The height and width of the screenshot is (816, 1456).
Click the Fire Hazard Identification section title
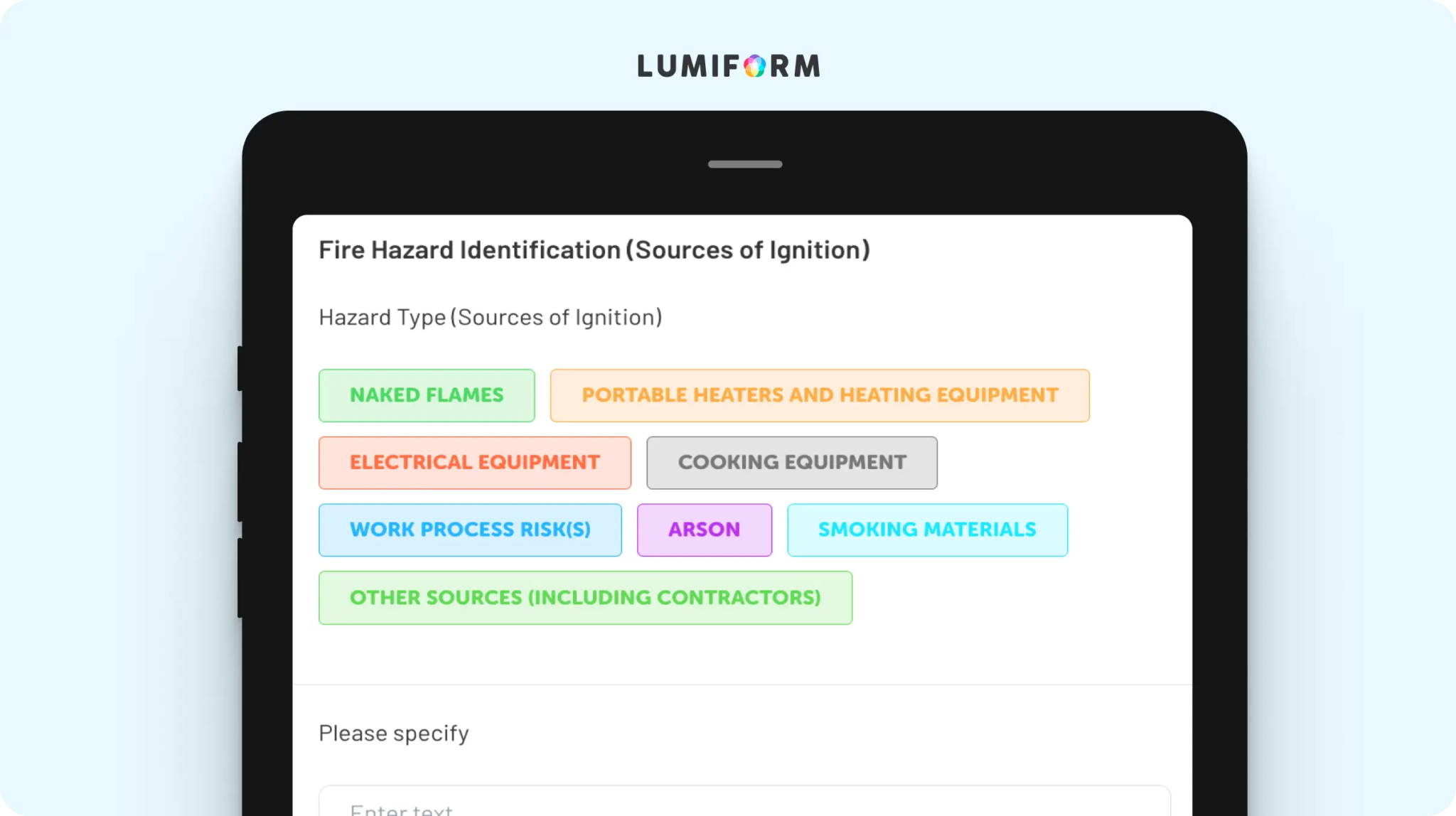click(x=594, y=250)
